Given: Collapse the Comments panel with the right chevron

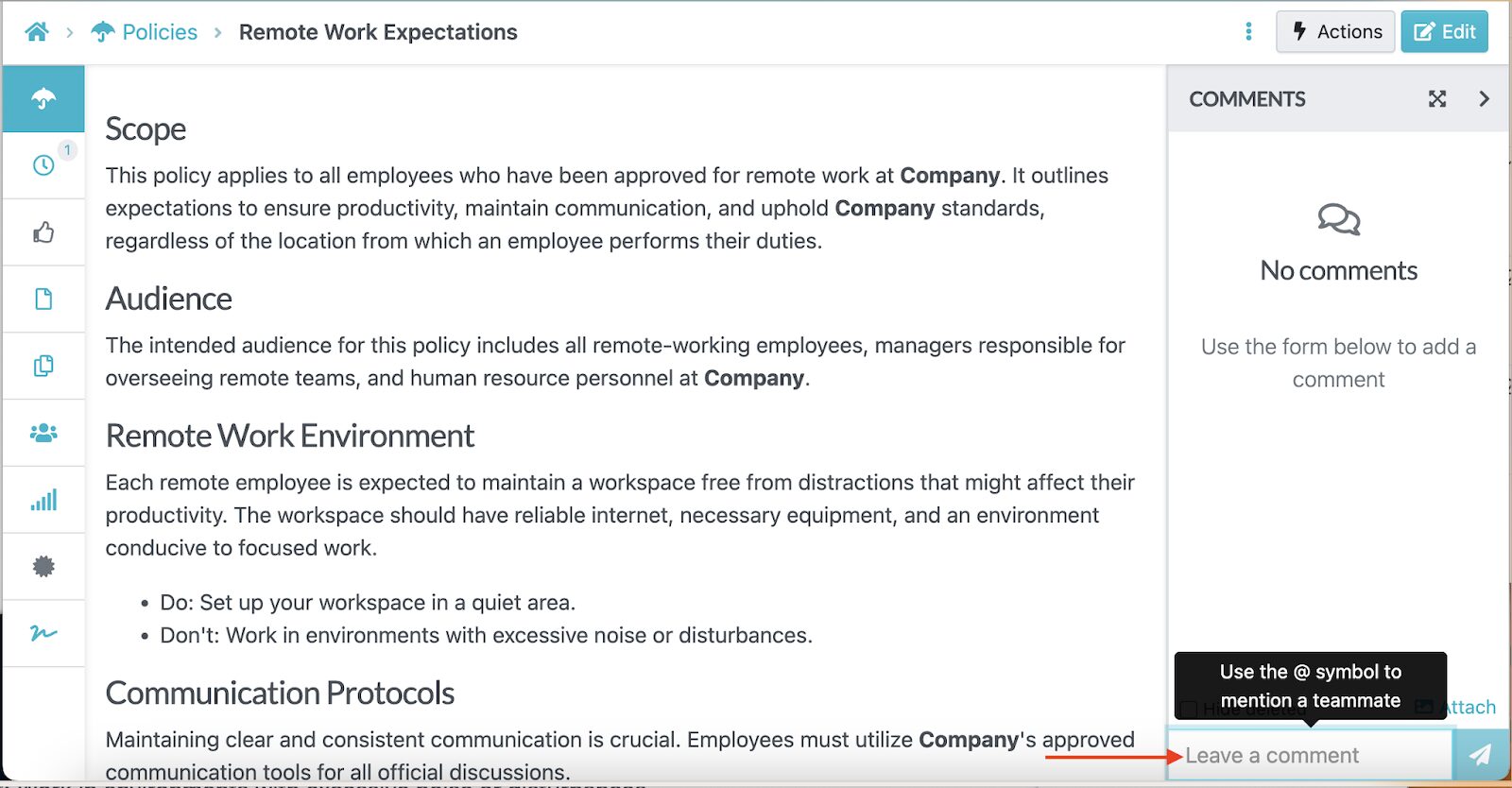Looking at the screenshot, I should tap(1485, 98).
